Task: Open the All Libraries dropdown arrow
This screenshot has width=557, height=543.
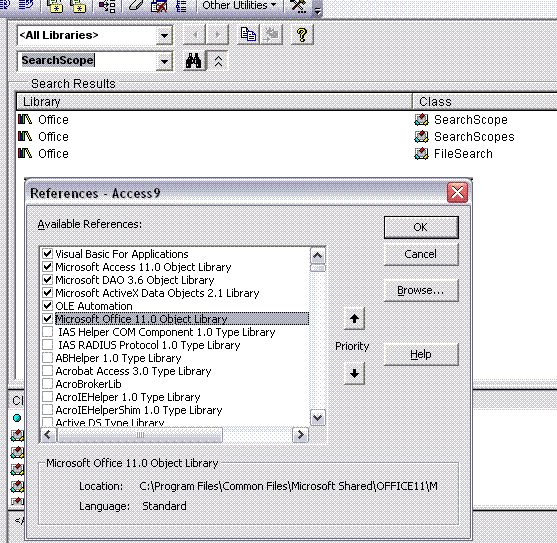Action: pyautogui.click(x=164, y=35)
